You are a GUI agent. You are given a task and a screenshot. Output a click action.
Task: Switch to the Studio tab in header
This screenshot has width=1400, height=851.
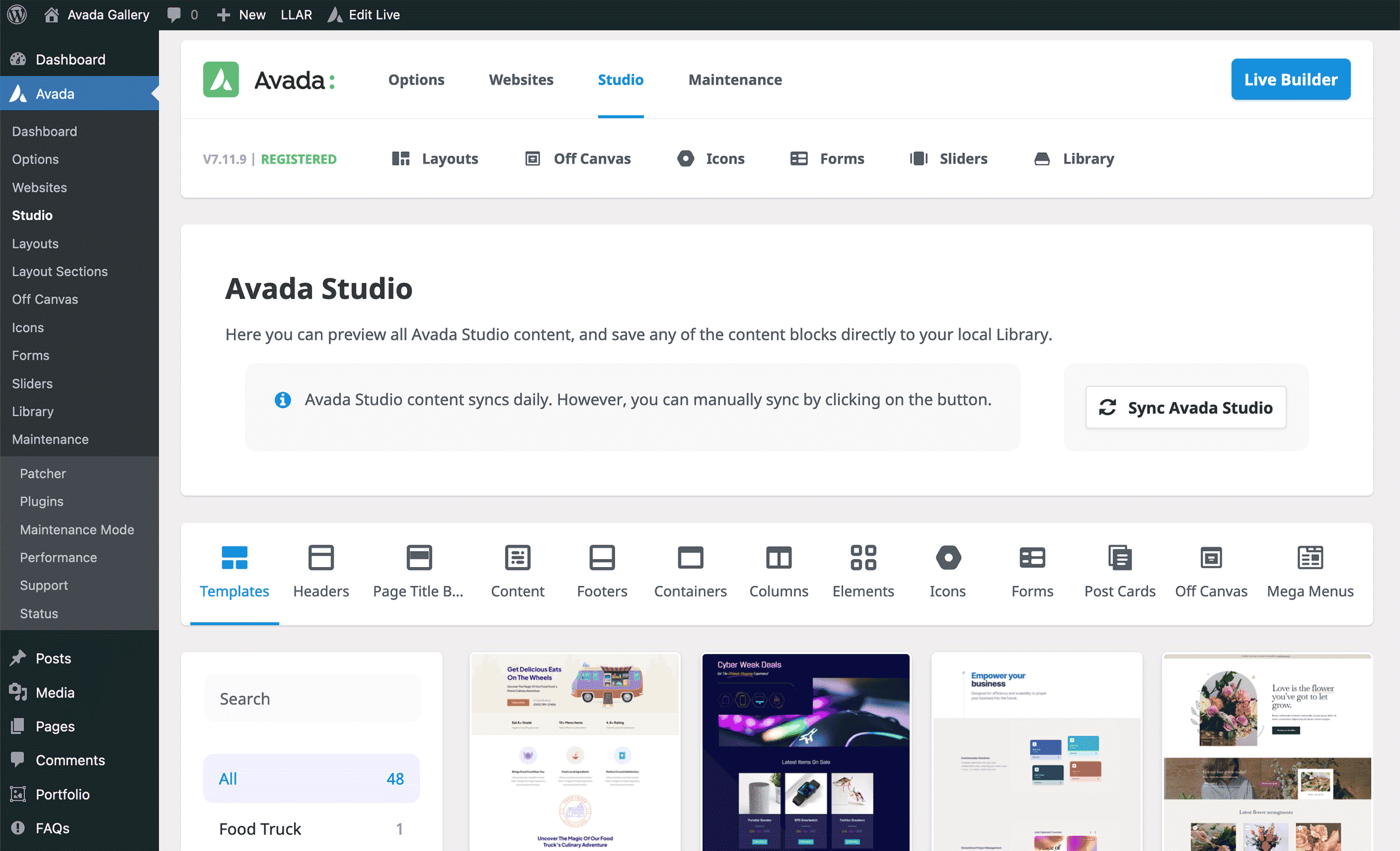point(620,80)
